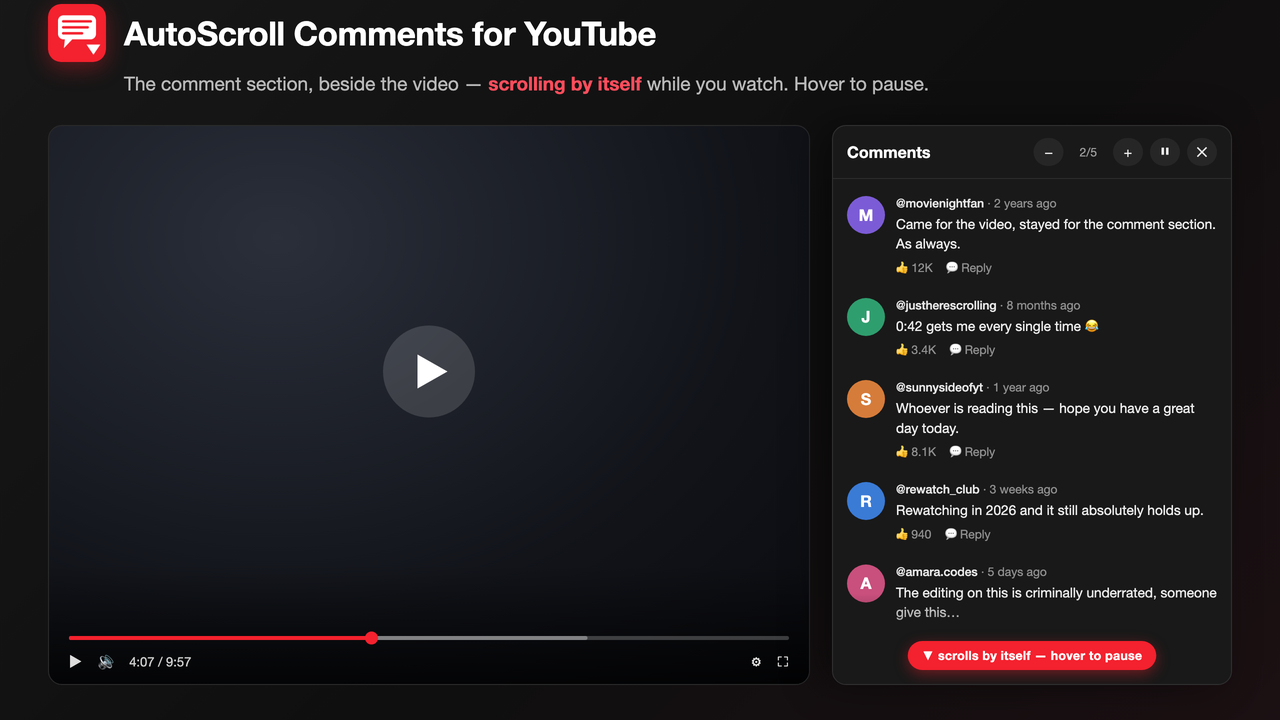1280x720 pixels.
Task: Click the A avatar of @amara.codes
Action: coord(866,583)
